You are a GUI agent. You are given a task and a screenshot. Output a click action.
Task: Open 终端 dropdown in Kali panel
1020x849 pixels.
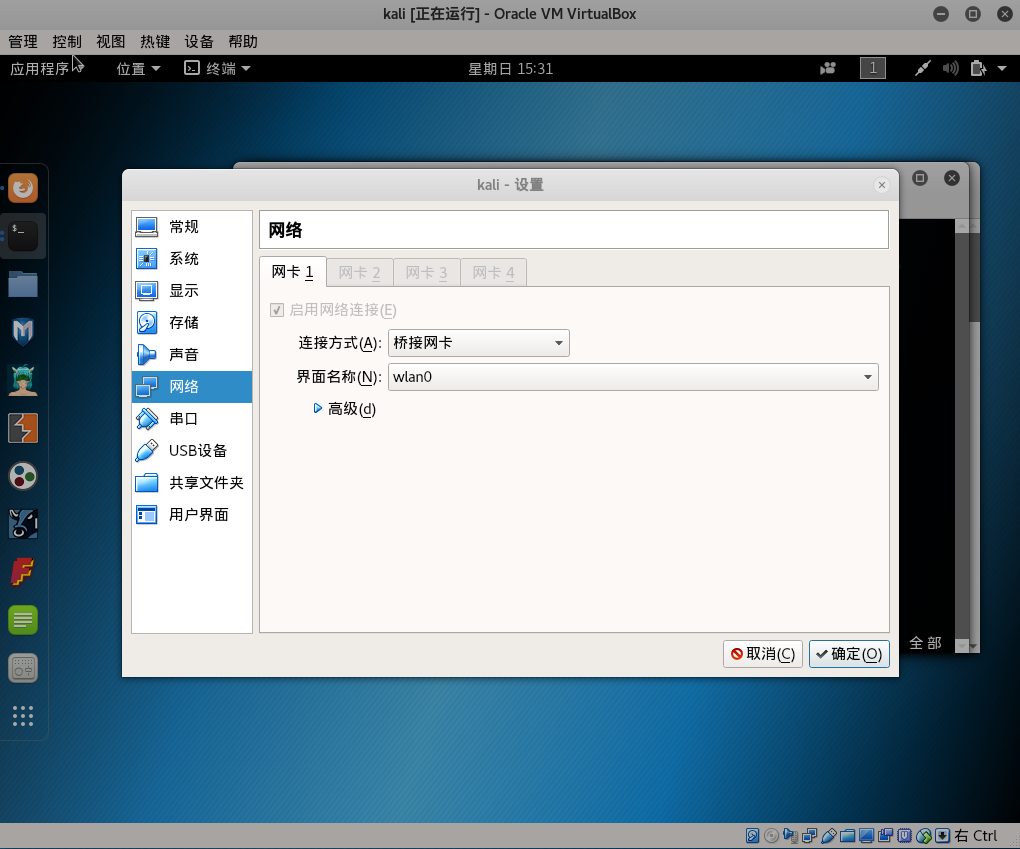coord(217,68)
